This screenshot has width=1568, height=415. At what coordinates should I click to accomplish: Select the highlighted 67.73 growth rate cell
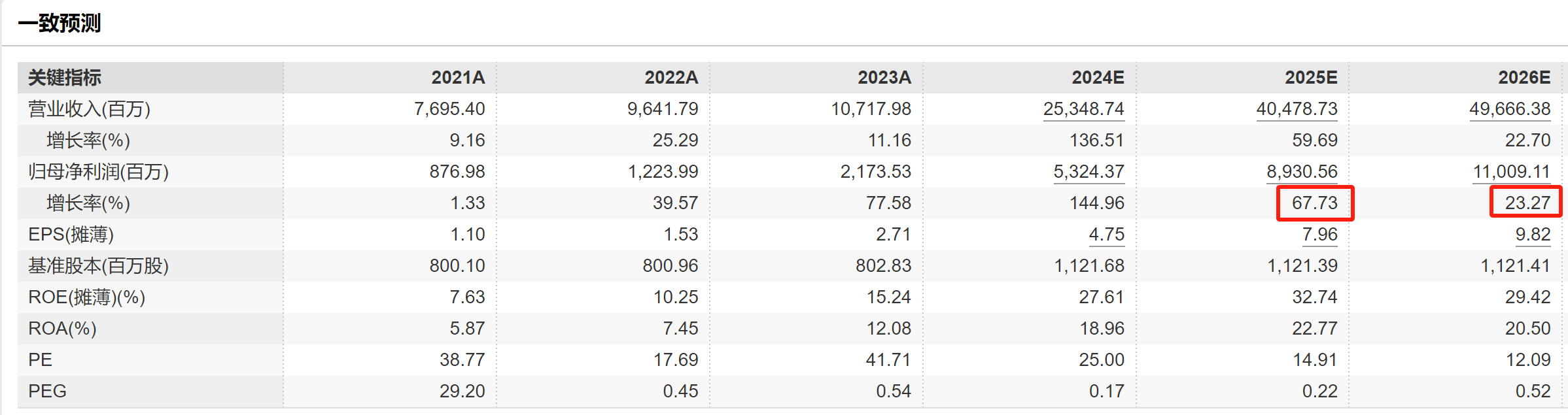(1315, 203)
